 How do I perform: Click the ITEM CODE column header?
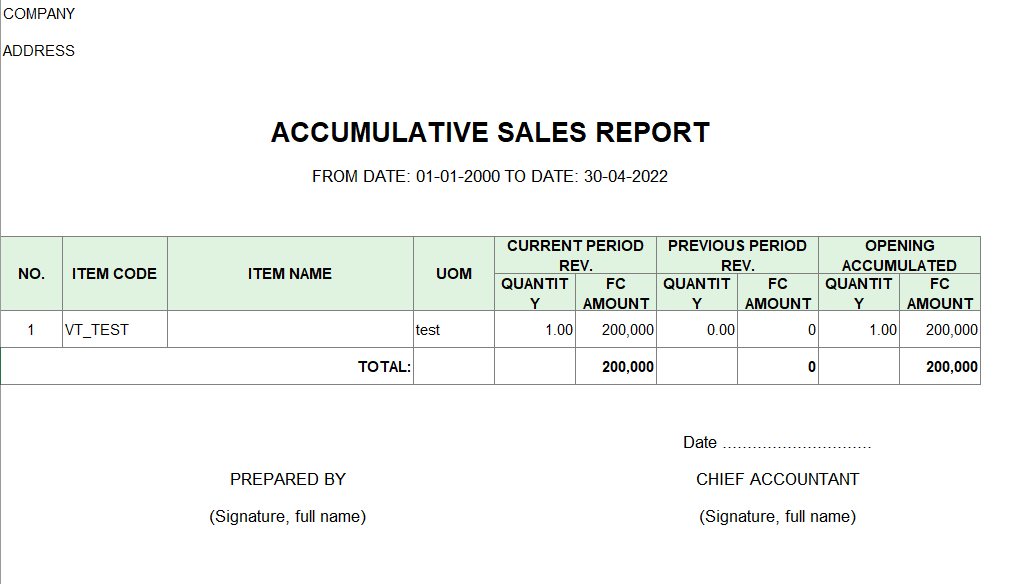tap(114, 274)
